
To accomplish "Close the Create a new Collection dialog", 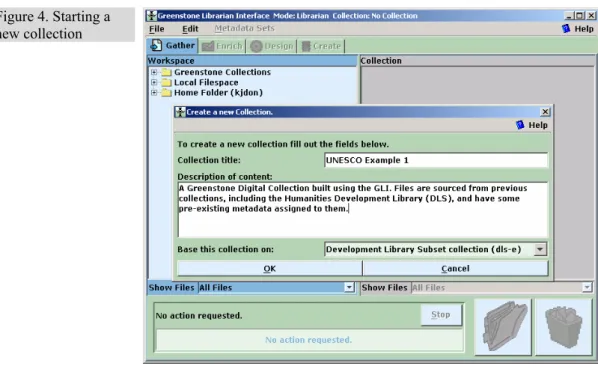I will (x=545, y=112).
